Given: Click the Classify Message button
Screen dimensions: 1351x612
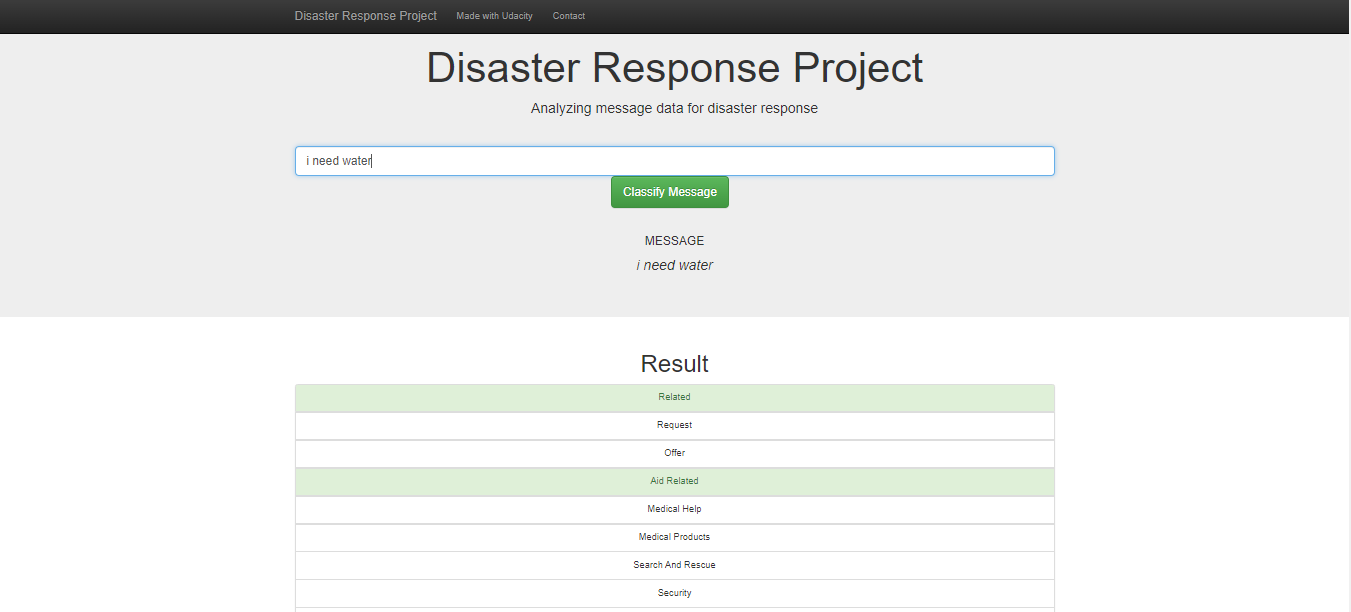Looking at the screenshot, I should [x=669, y=191].
